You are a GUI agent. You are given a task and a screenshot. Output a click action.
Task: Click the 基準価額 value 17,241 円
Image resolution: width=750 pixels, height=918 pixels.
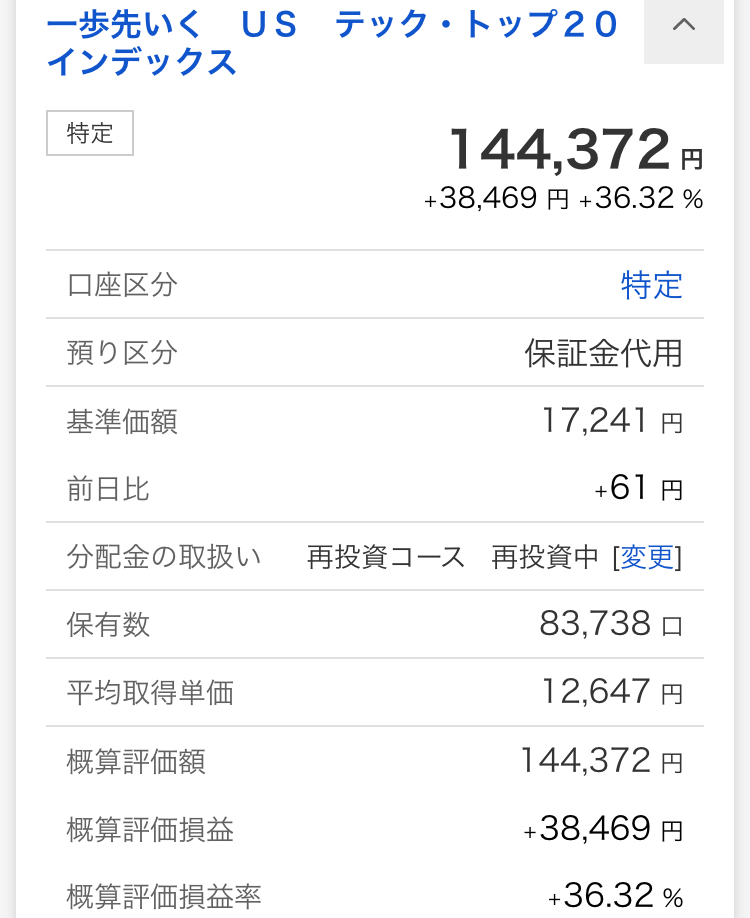[x=611, y=421]
